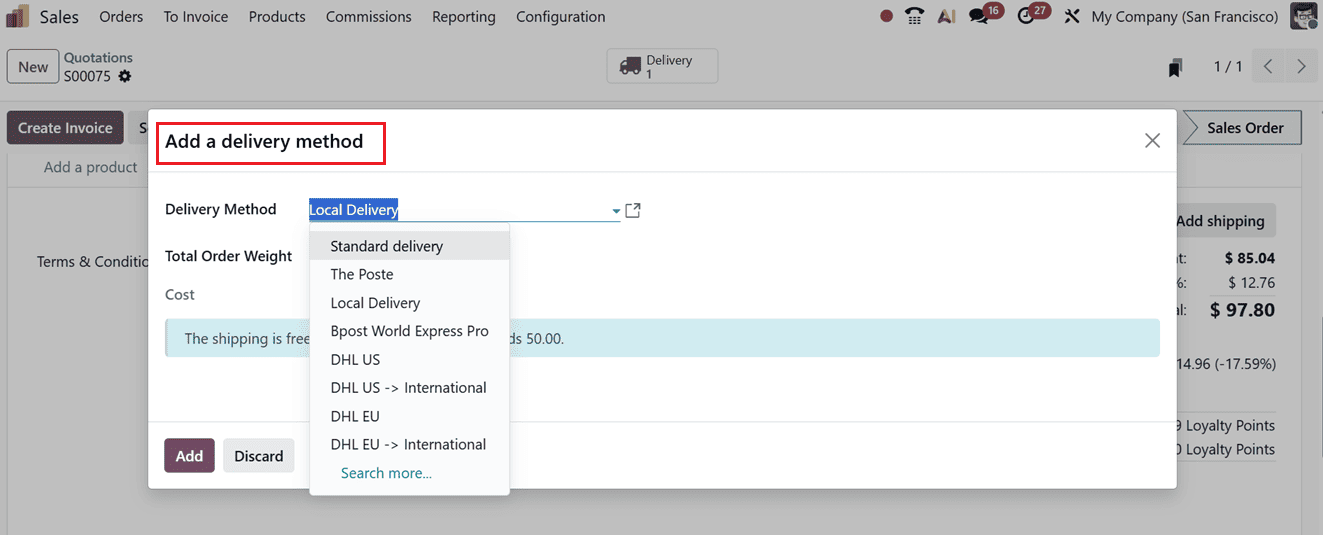Screen dimensions: 1323x535
Task: Open the Products menu
Action: 277,17
